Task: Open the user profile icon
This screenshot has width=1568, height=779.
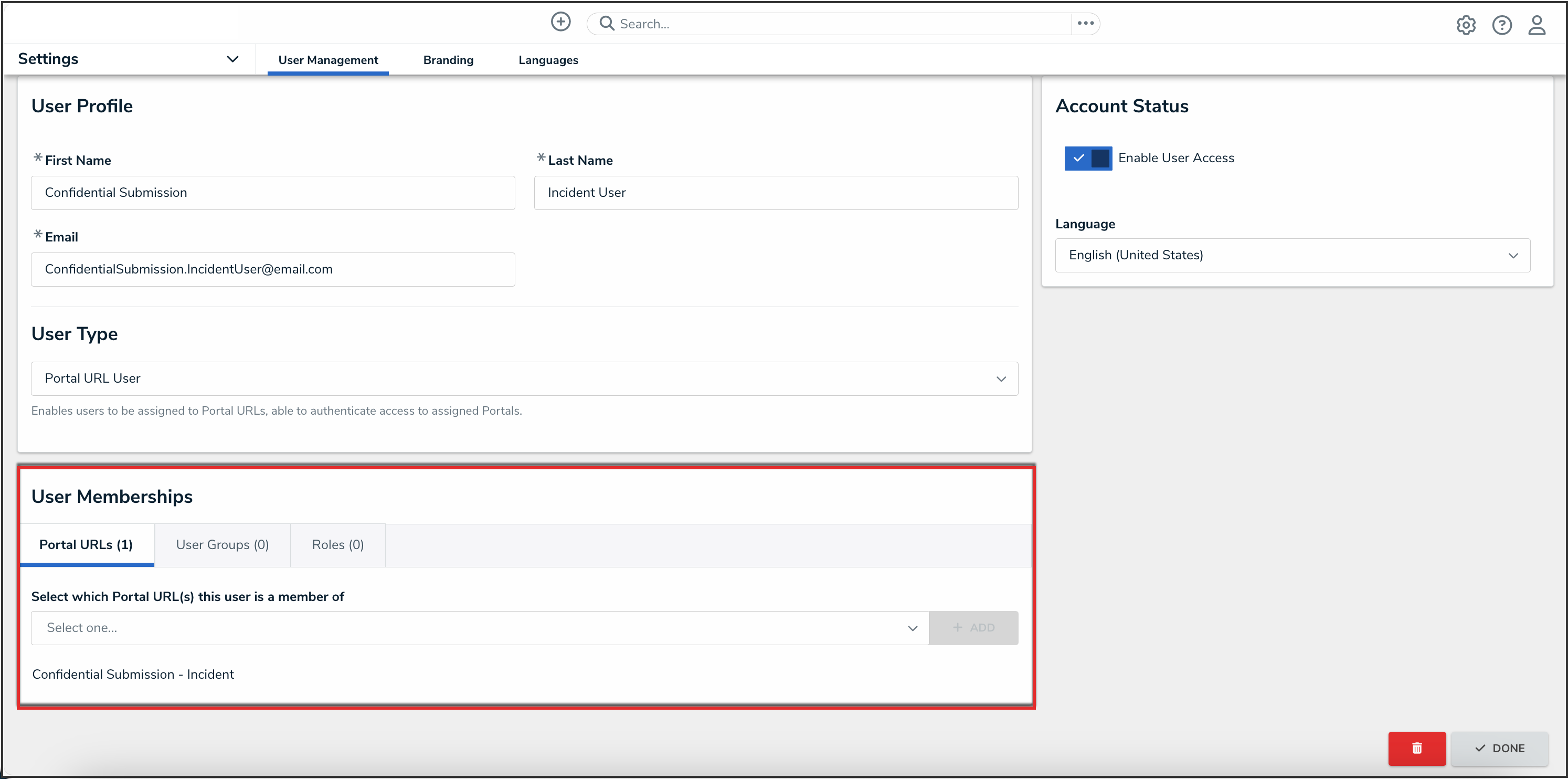Action: 1537,25
